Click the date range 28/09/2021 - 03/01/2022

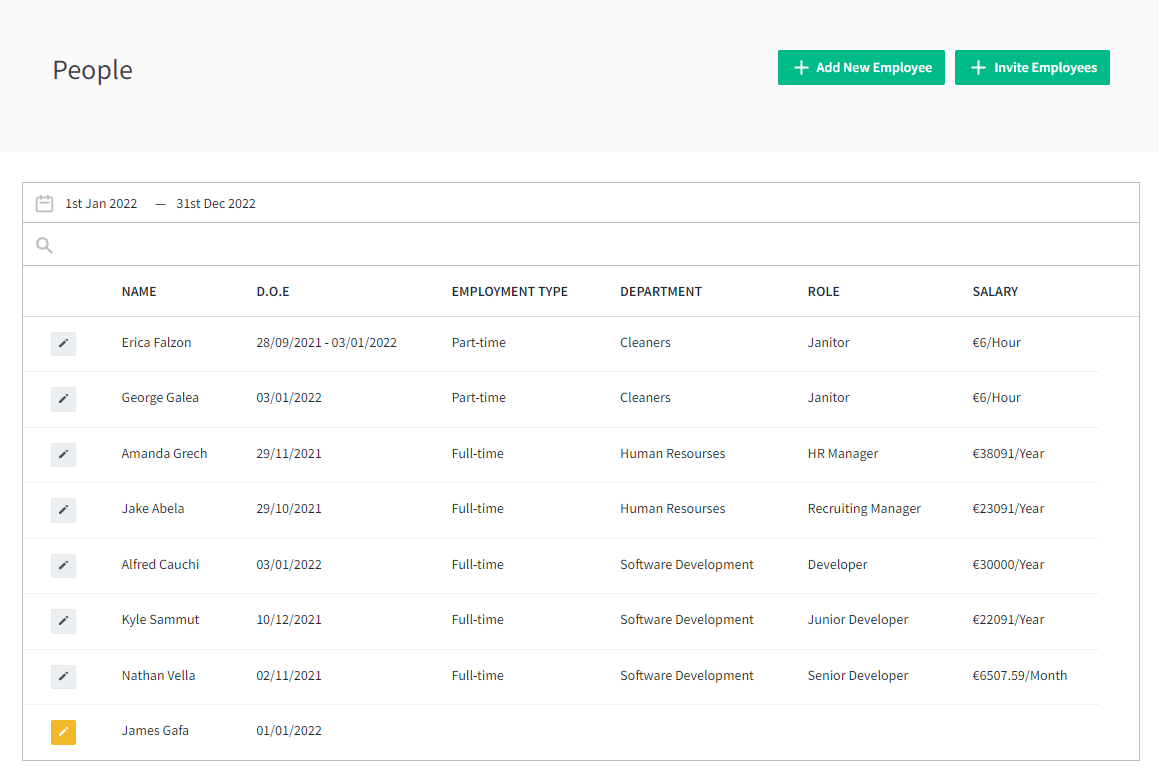pos(326,343)
